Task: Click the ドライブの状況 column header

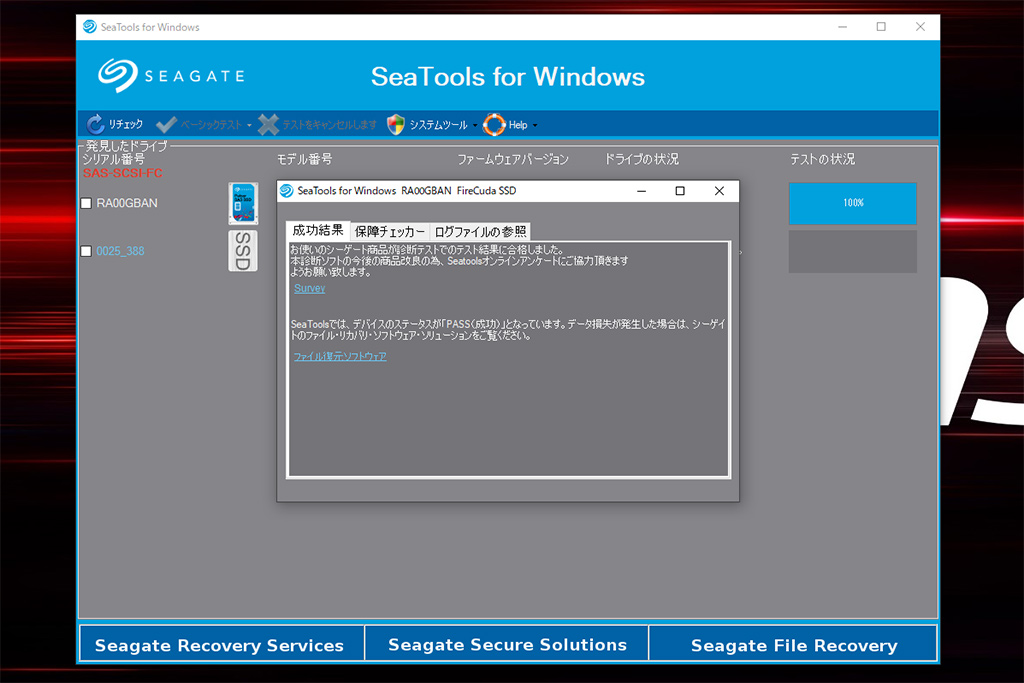Action: pos(641,159)
